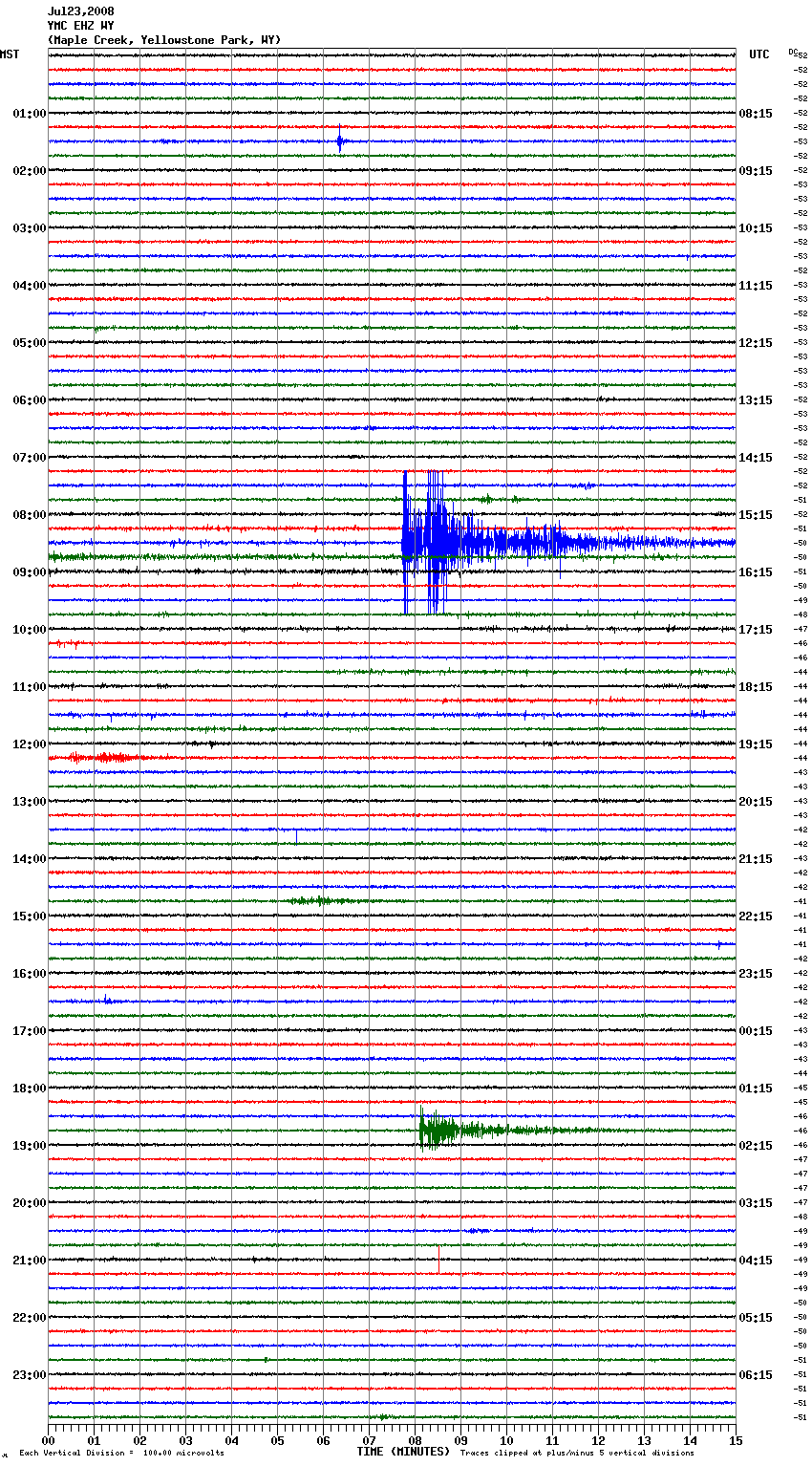Select the 01:00 MST time label
The height and width of the screenshot is (1466, 812).
pyautogui.click(x=30, y=114)
